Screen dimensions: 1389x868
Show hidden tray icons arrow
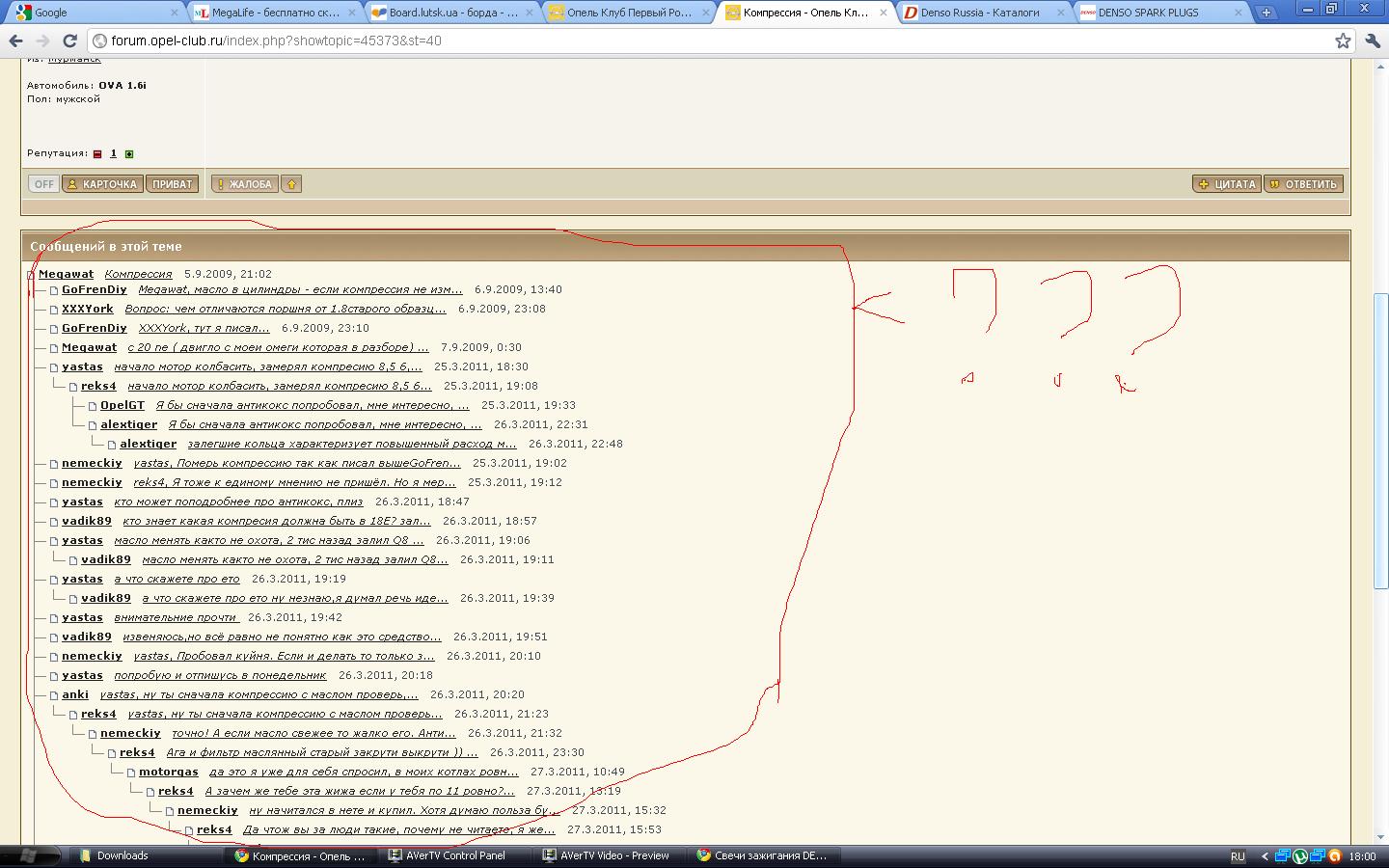pos(1265,855)
